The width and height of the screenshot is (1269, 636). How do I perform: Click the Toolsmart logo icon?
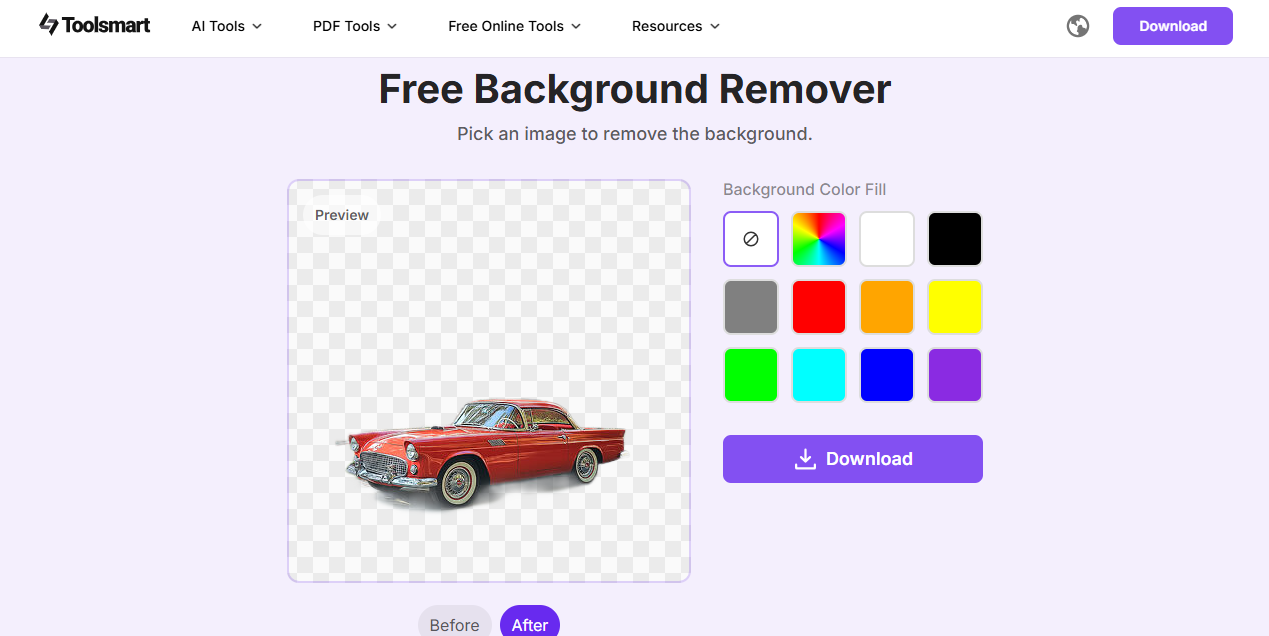pyautogui.click(x=47, y=25)
